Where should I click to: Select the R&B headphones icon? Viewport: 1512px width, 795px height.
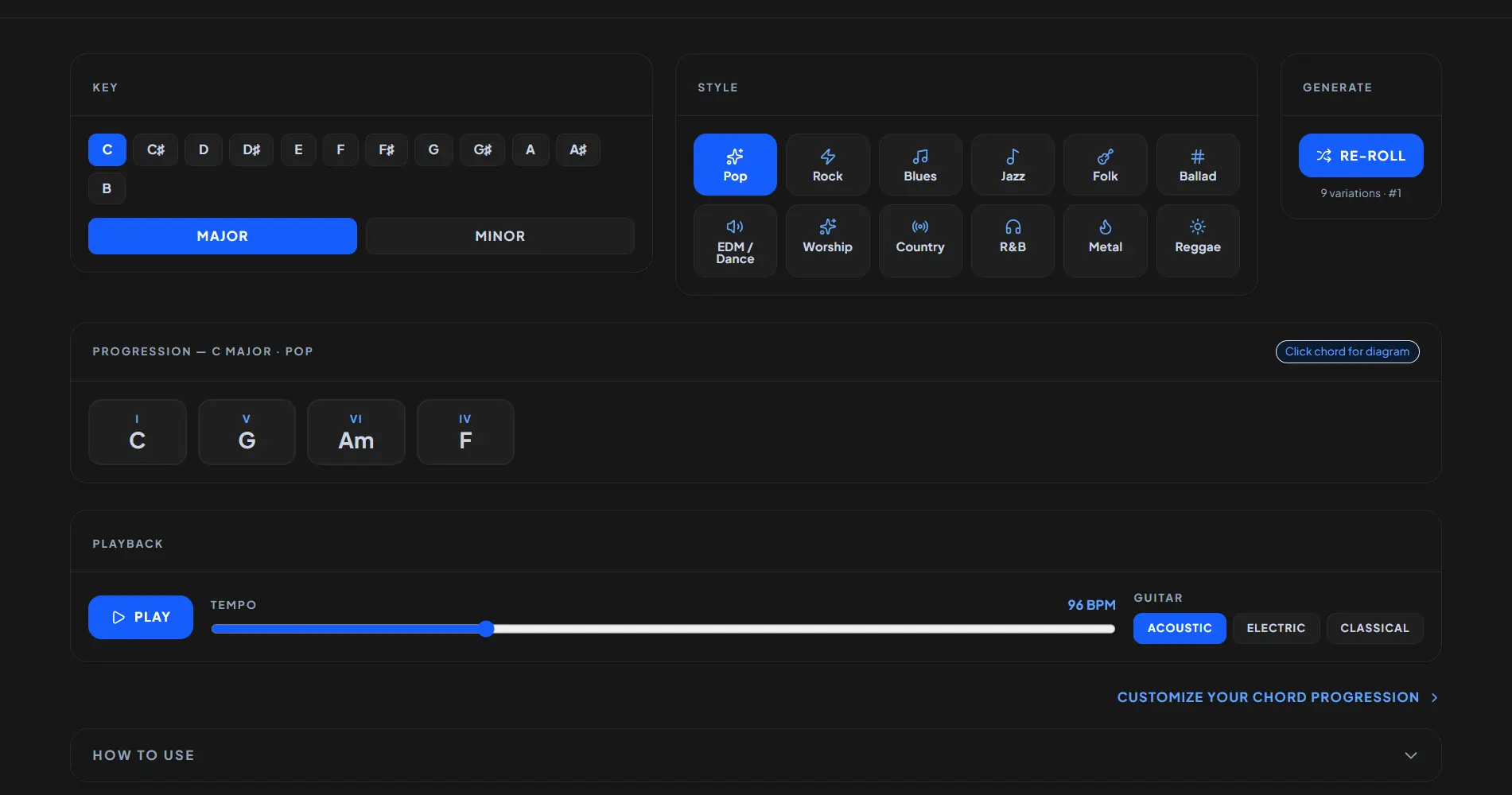tap(1013, 227)
